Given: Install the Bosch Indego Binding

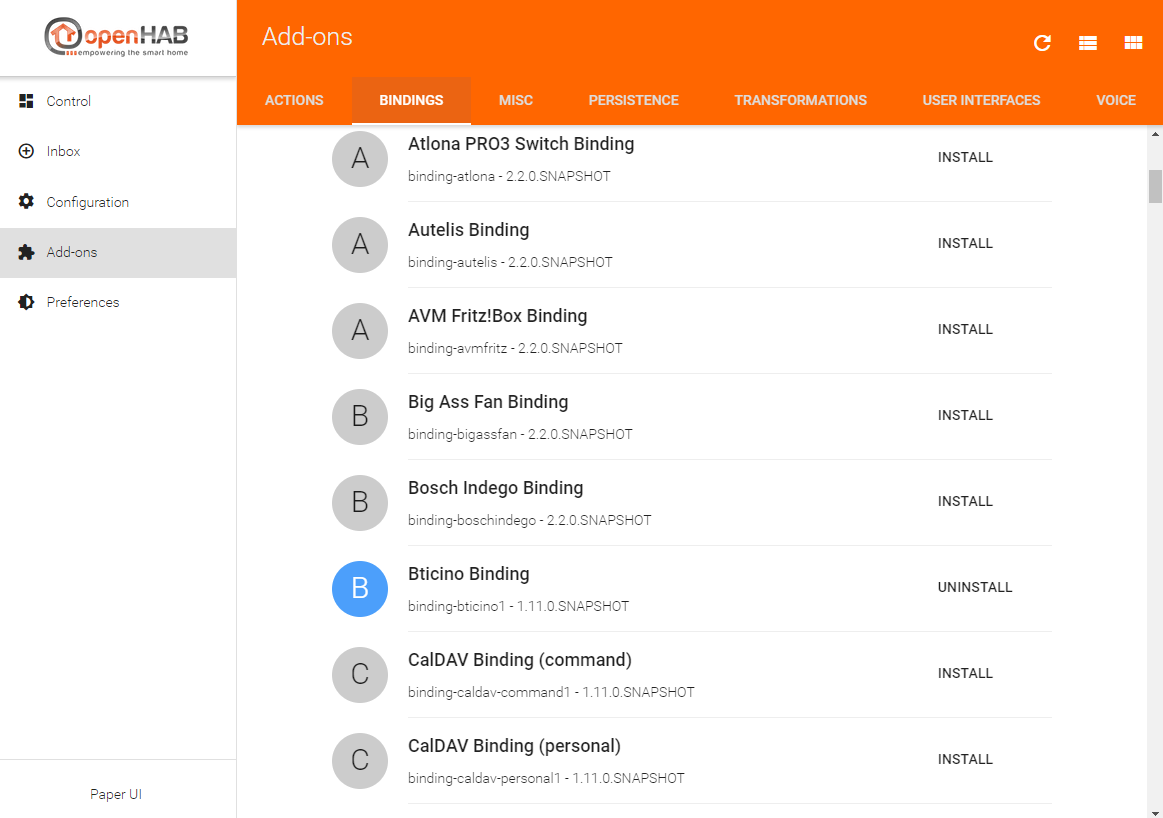Looking at the screenshot, I should (x=965, y=501).
